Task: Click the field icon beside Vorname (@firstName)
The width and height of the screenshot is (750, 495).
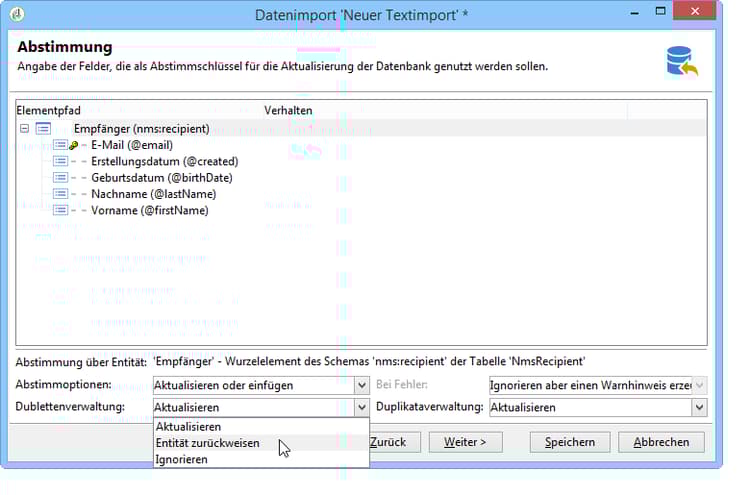Action: (60, 210)
